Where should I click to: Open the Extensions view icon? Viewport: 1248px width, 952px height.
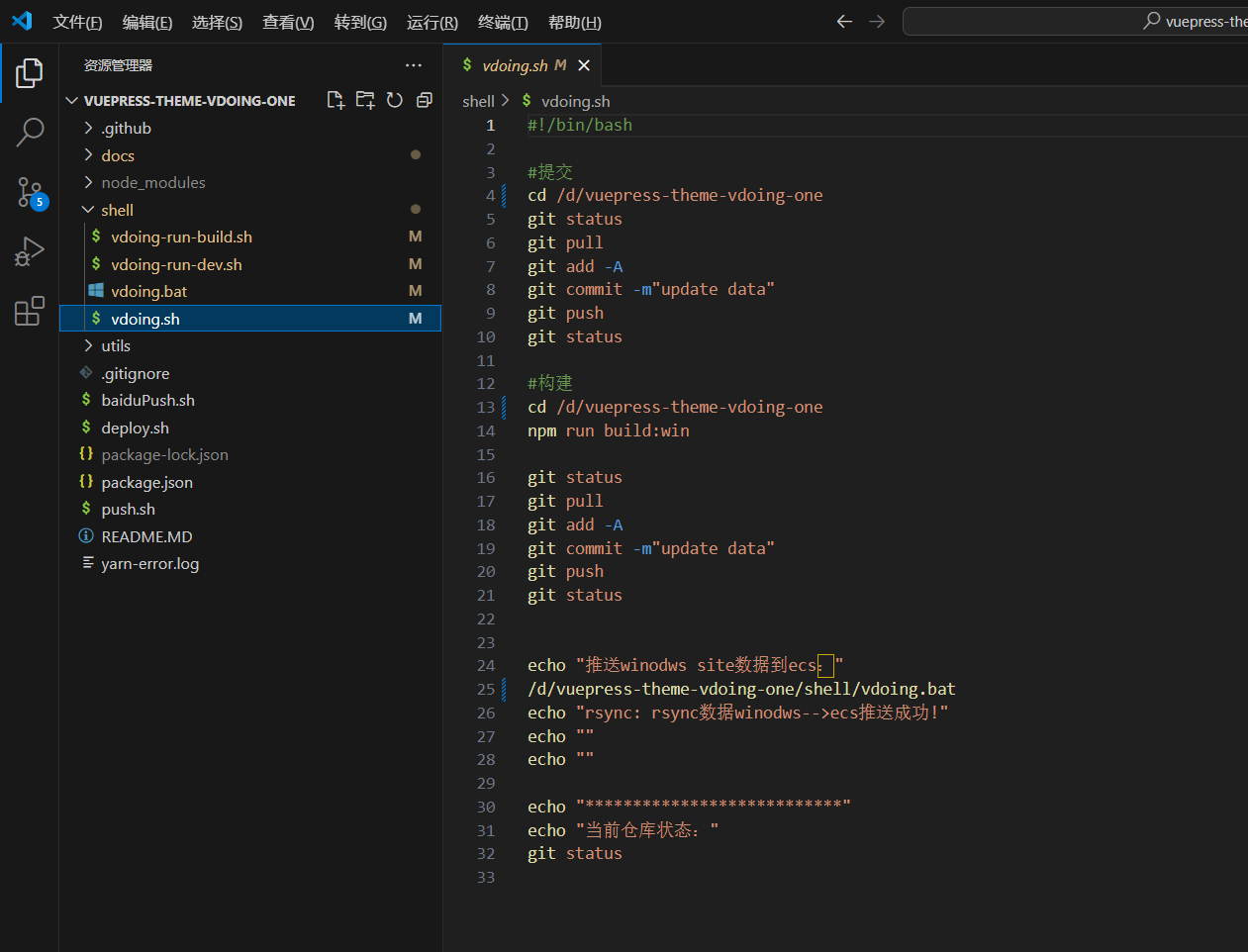(30, 311)
